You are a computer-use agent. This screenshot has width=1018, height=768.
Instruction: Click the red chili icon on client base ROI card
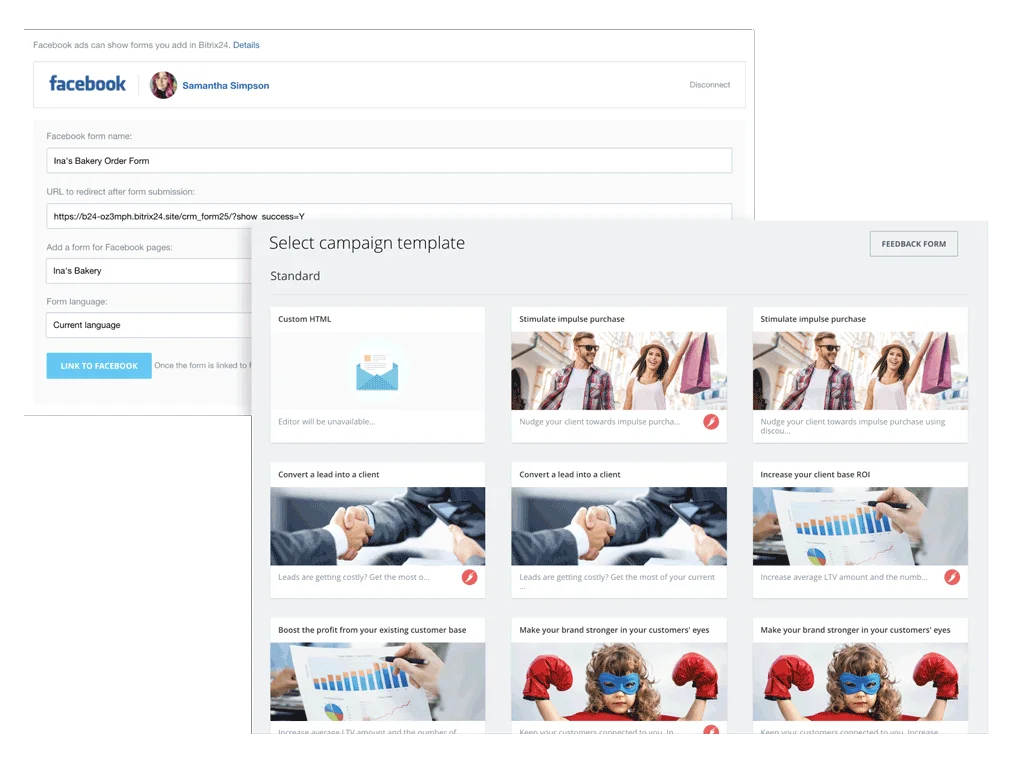coord(952,577)
